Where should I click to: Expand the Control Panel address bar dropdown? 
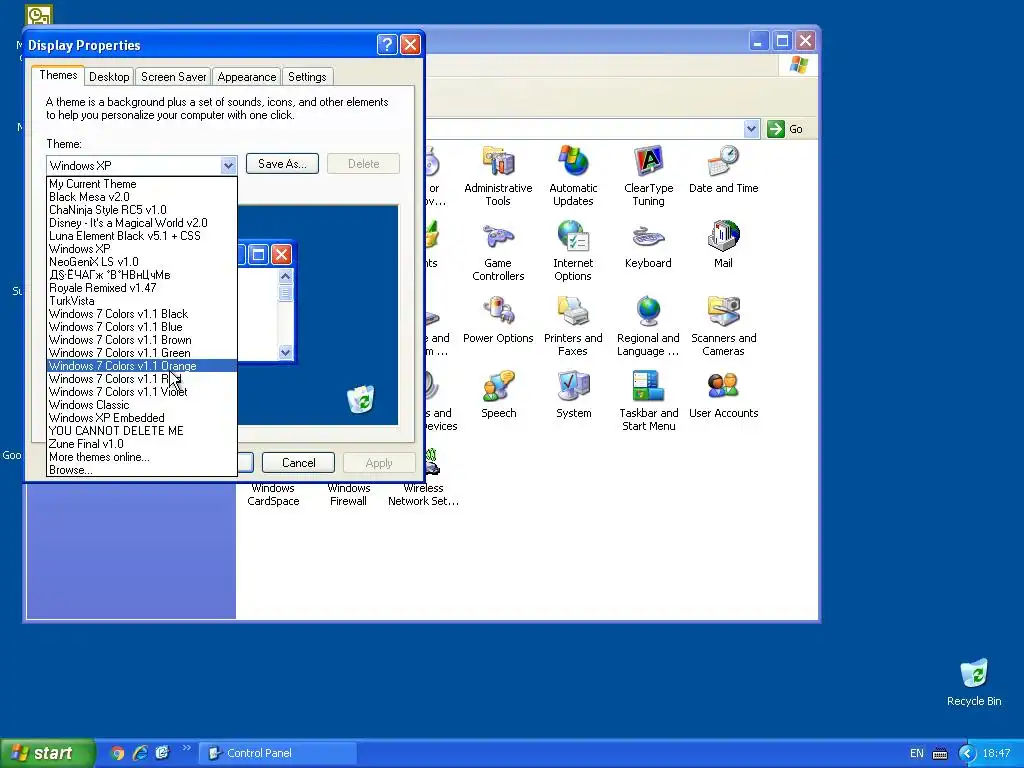[751, 129]
